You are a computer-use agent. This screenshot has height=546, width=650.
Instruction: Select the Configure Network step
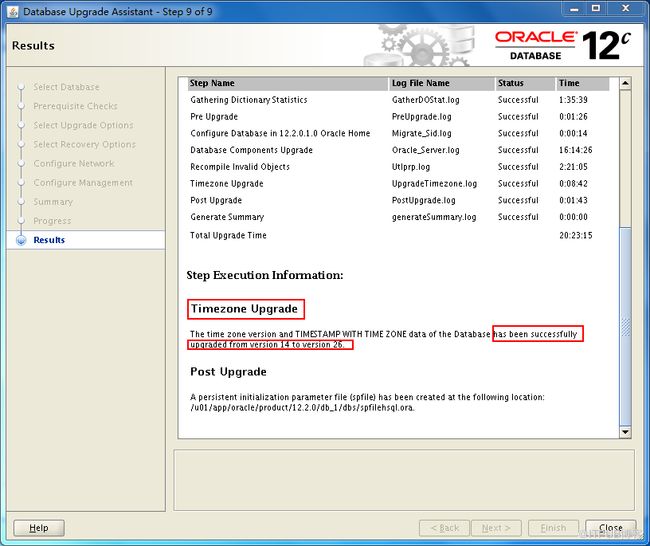(x=74, y=163)
